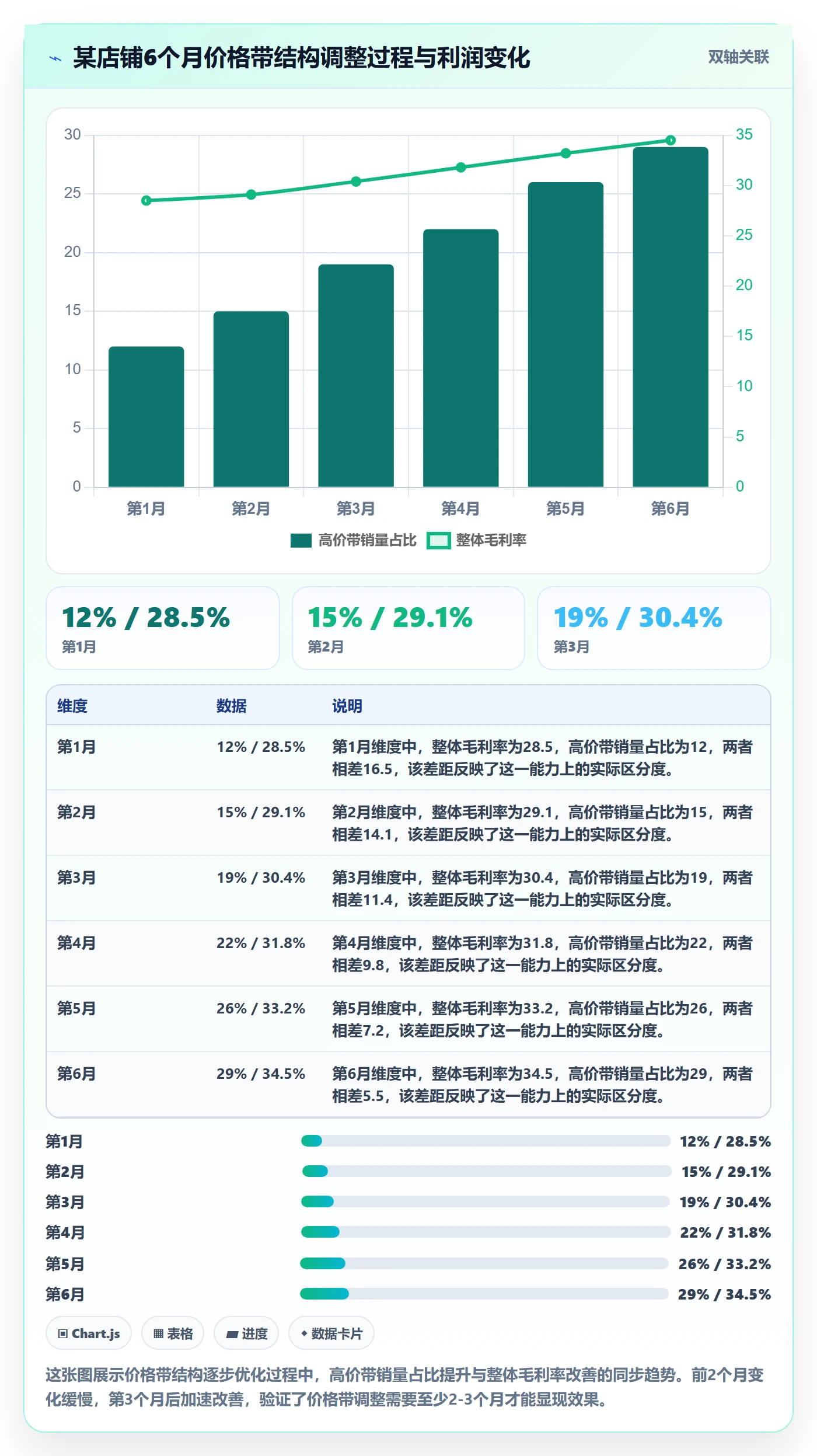Click the 第2月 progress bar
Viewport: 817px width, 1456px height.
point(487,1171)
